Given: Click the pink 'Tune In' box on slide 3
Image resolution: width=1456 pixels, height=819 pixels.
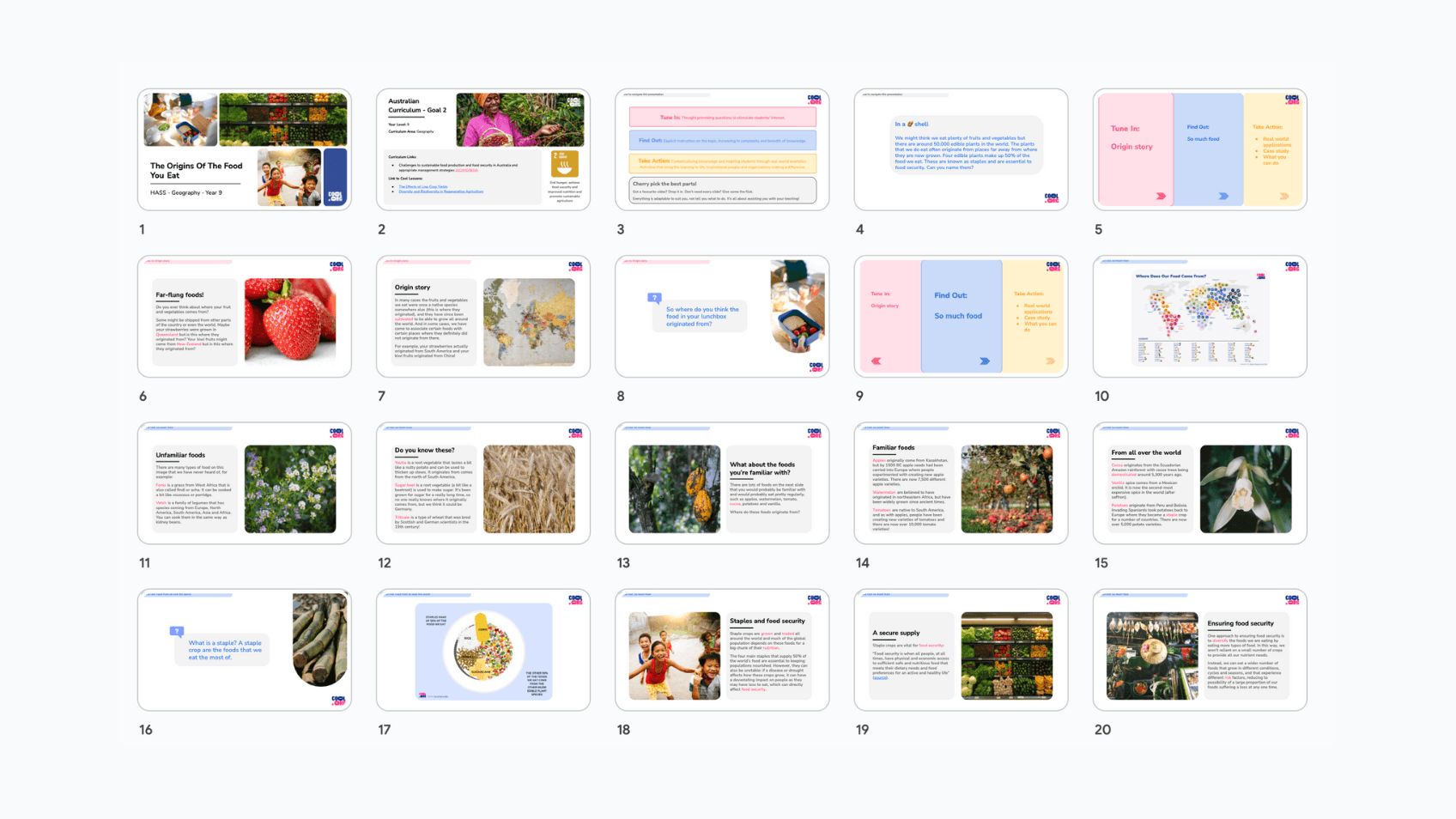Looking at the screenshot, I should (x=722, y=117).
